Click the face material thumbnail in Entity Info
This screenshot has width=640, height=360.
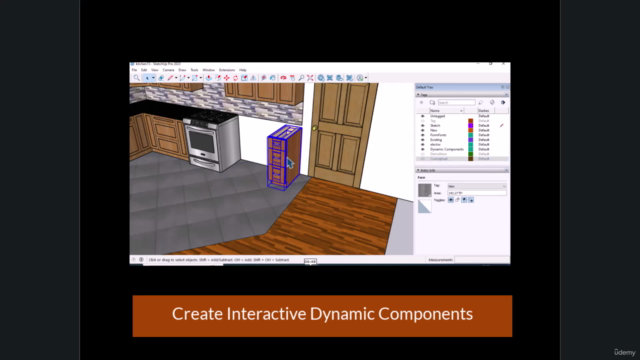[424, 190]
